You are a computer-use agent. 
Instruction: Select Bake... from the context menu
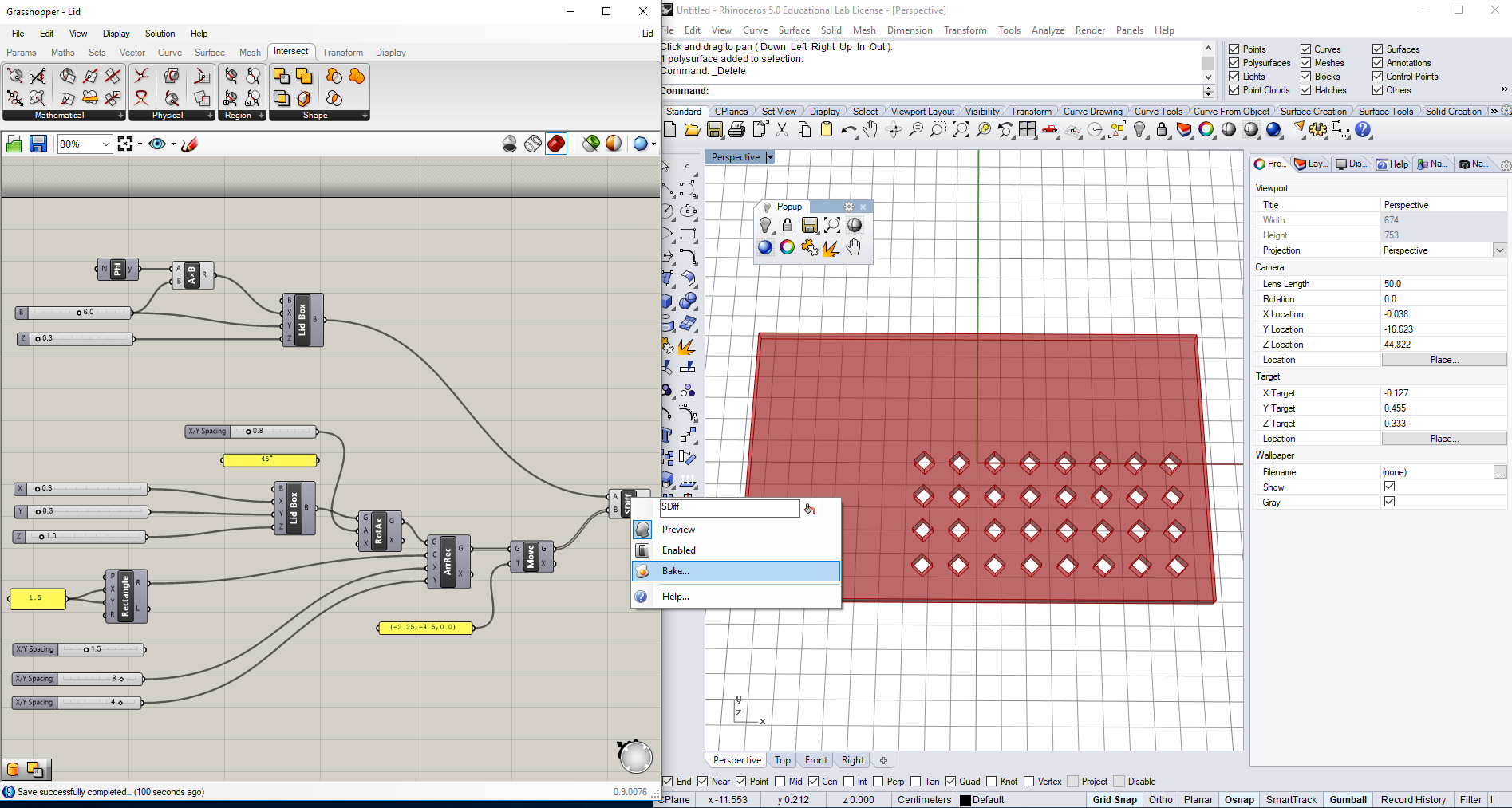736,571
